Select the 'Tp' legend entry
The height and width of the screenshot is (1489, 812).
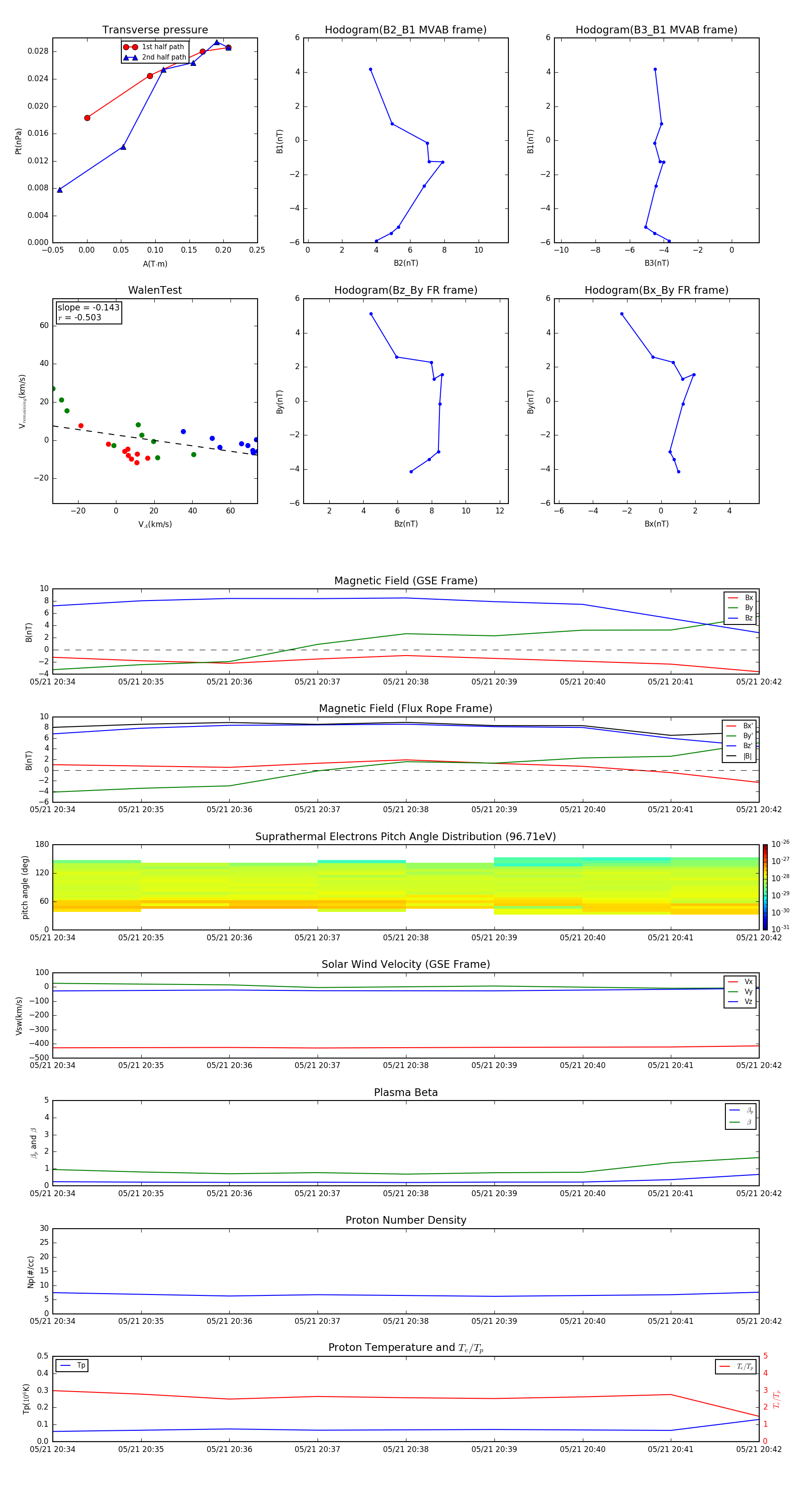point(72,1365)
